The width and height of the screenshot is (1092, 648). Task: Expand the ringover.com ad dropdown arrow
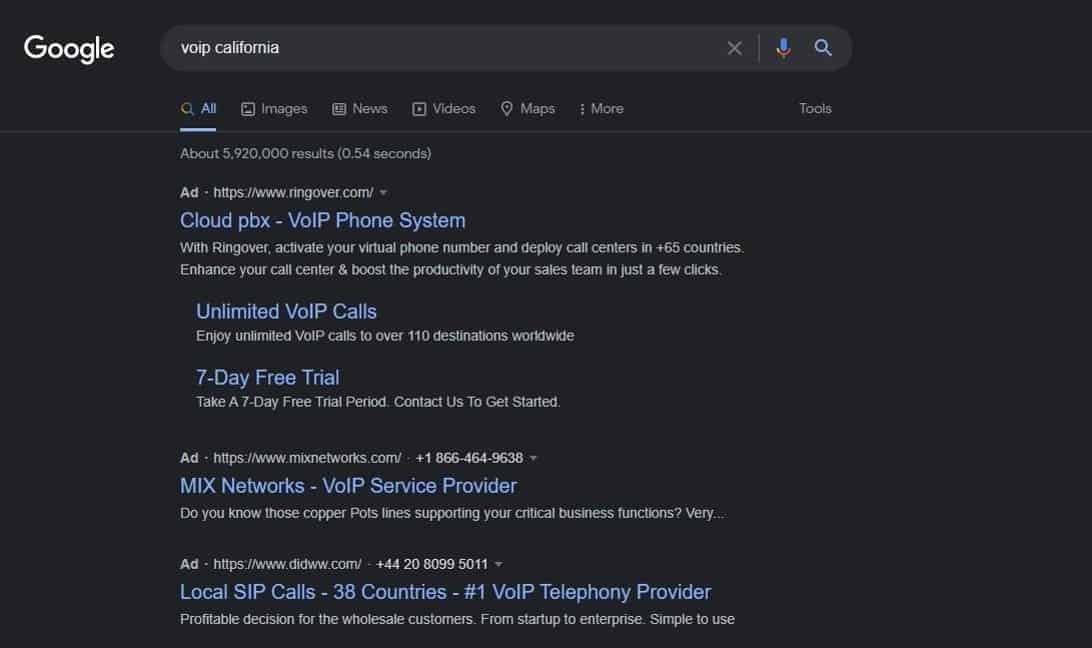point(383,193)
